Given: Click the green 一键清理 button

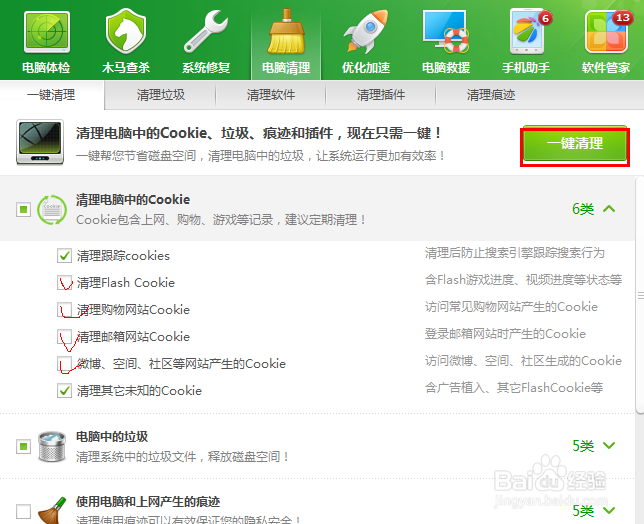Looking at the screenshot, I should (x=575, y=144).
